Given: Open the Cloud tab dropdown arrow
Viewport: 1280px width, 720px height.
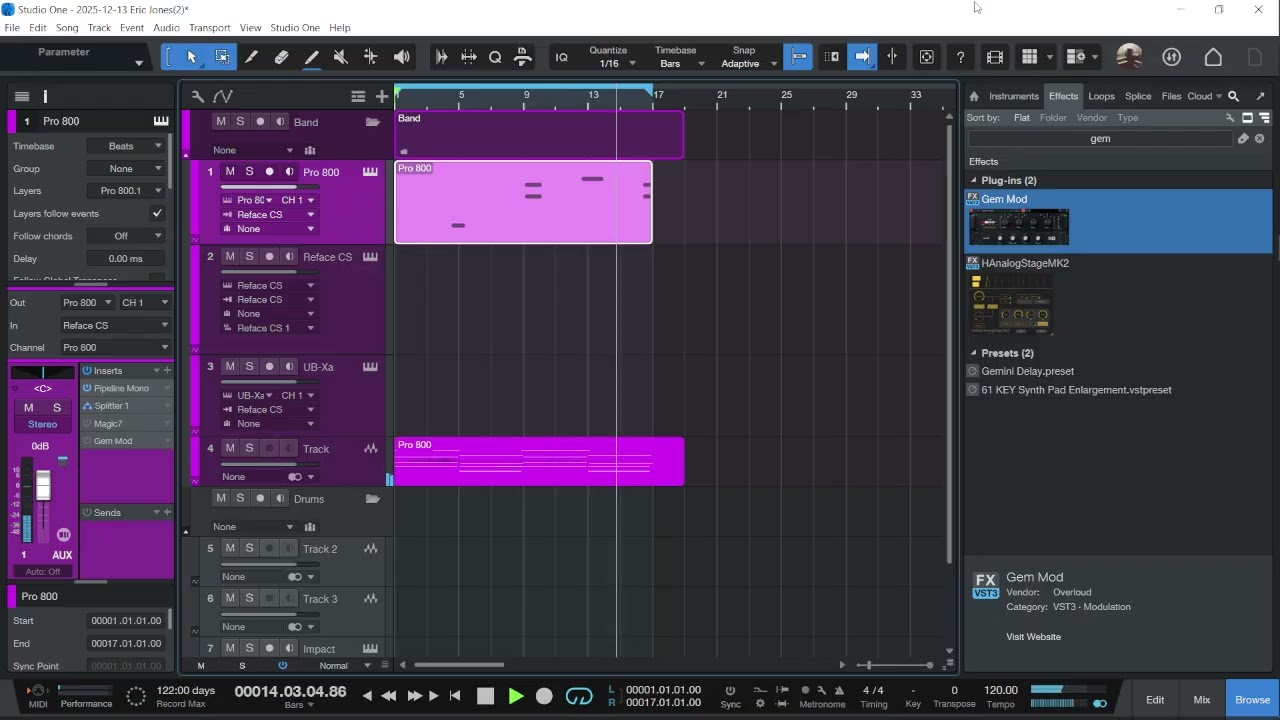Looking at the screenshot, I should click(x=1218, y=97).
